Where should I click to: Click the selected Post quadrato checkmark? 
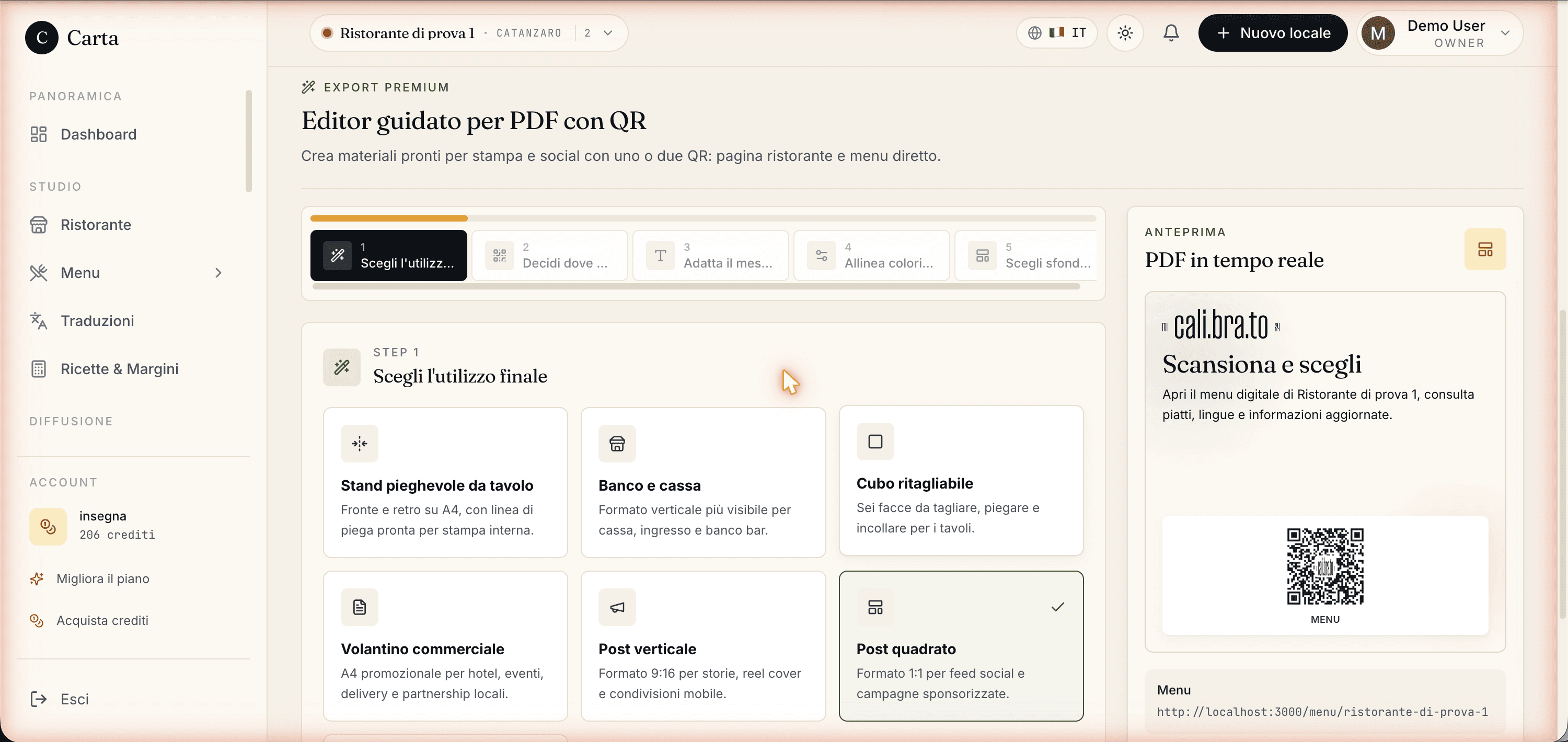[1057, 607]
